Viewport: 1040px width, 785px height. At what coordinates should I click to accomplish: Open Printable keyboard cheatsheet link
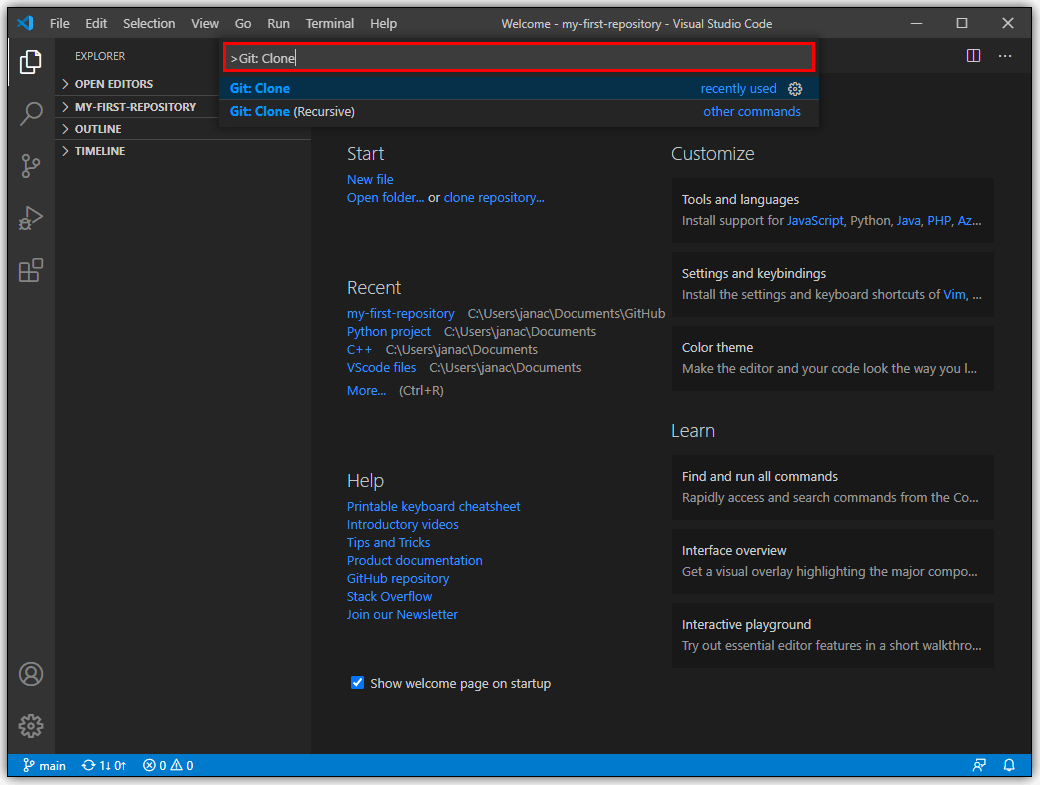pos(434,507)
